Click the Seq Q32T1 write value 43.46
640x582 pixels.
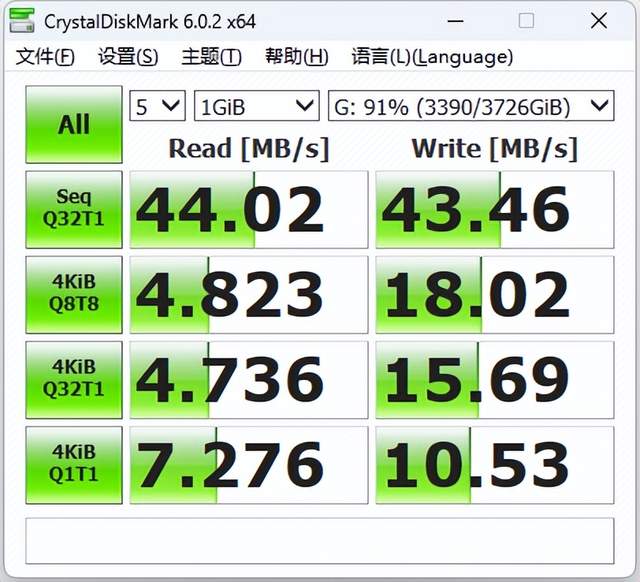pyautogui.click(x=495, y=209)
